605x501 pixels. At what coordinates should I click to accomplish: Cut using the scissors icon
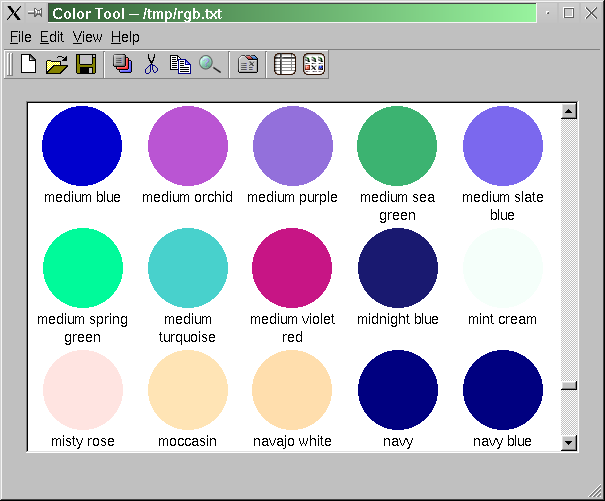tap(151, 64)
